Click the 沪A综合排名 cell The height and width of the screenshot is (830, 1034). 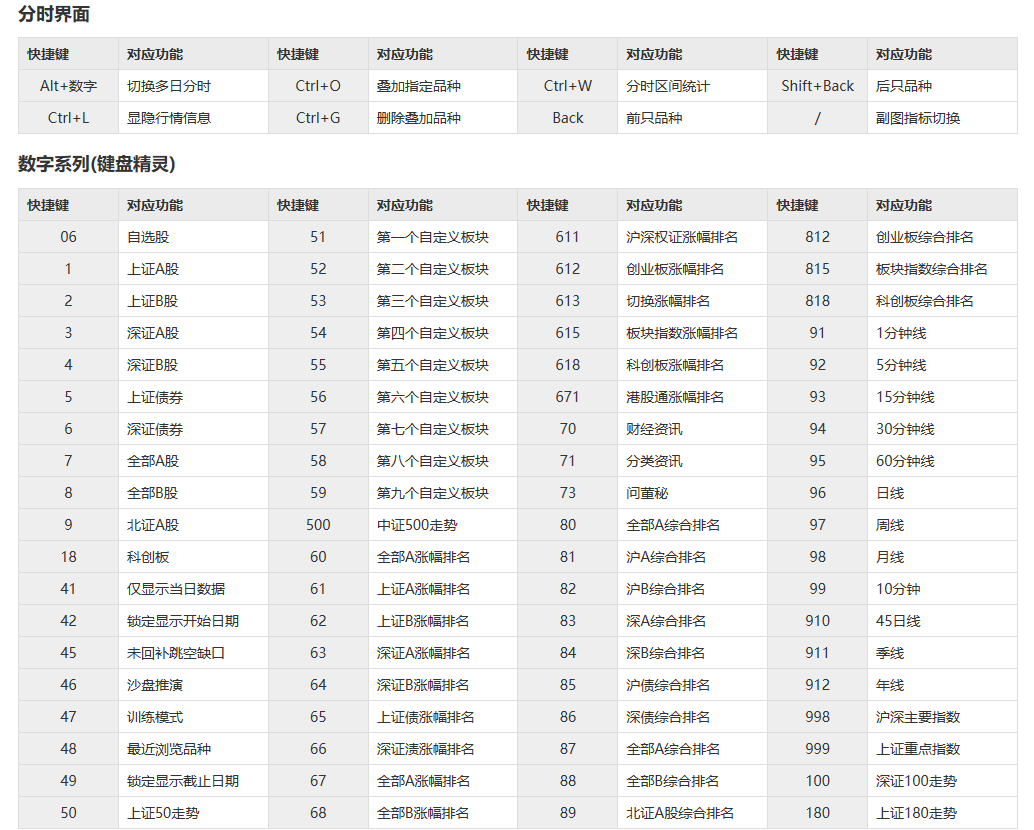point(692,557)
